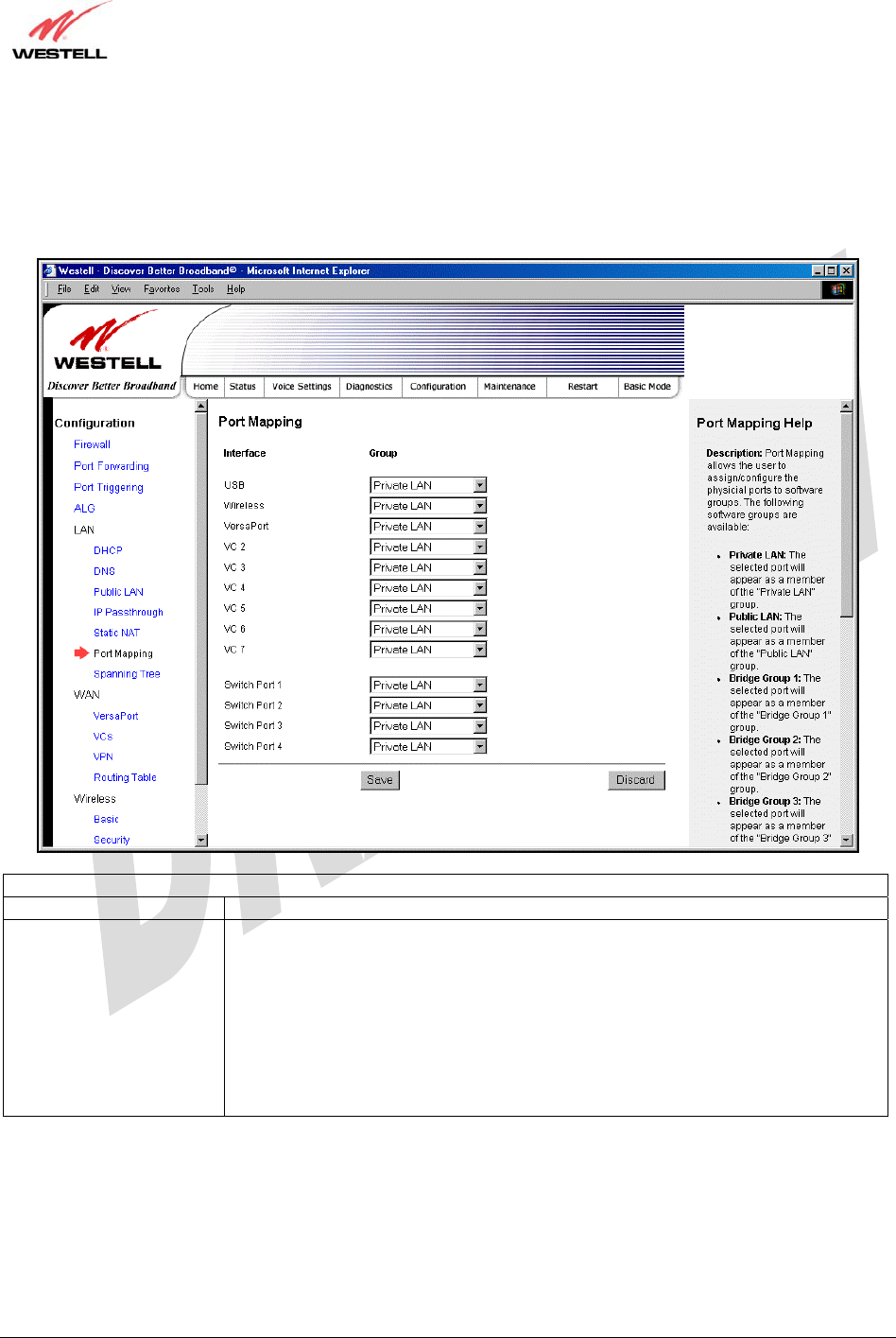Image resolution: width=896 pixels, height=1338 pixels.
Task: Select the Configuration tab
Action: tap(438, 387)
